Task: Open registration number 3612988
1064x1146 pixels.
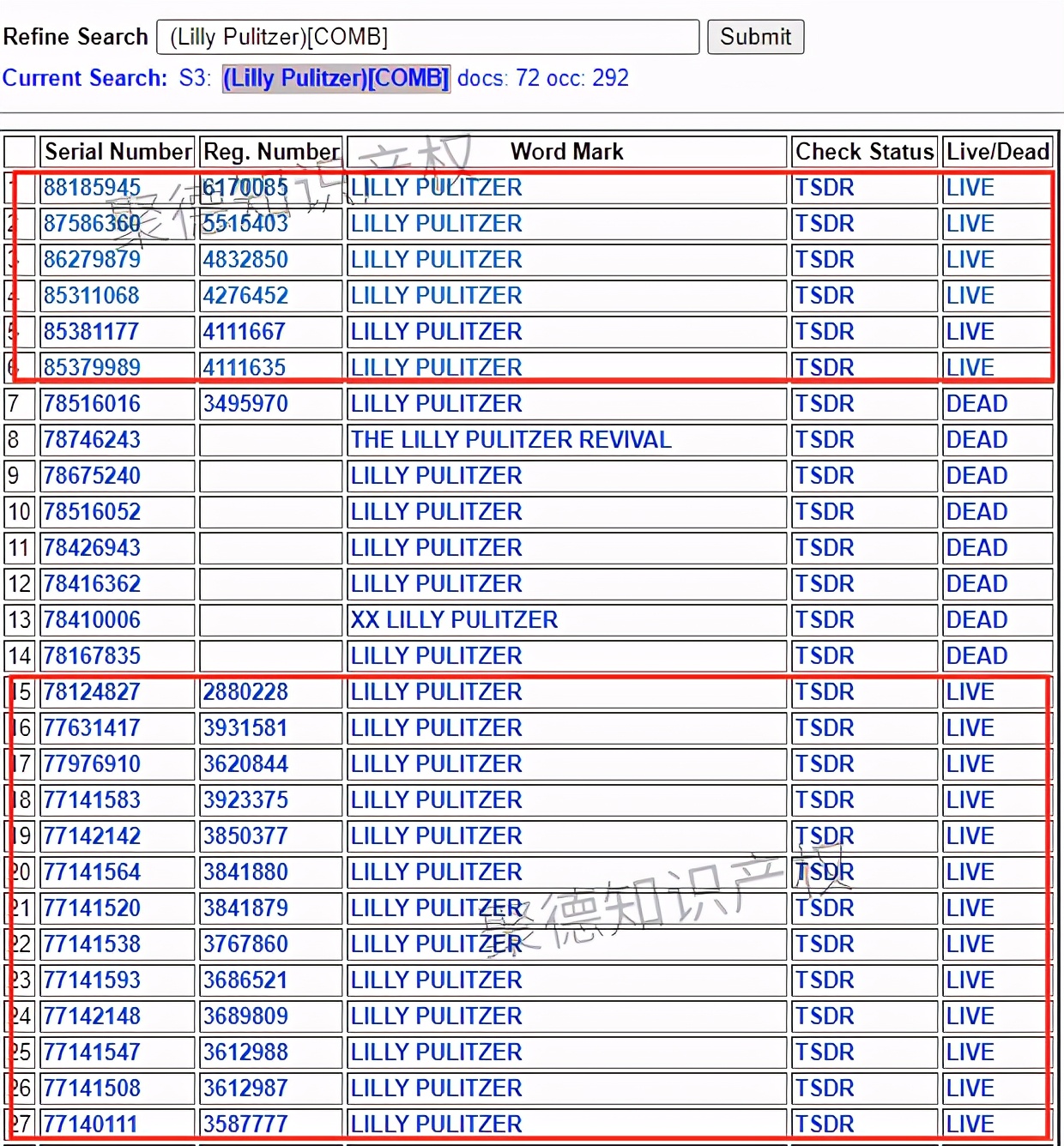Action: (x=245, y=1052)
